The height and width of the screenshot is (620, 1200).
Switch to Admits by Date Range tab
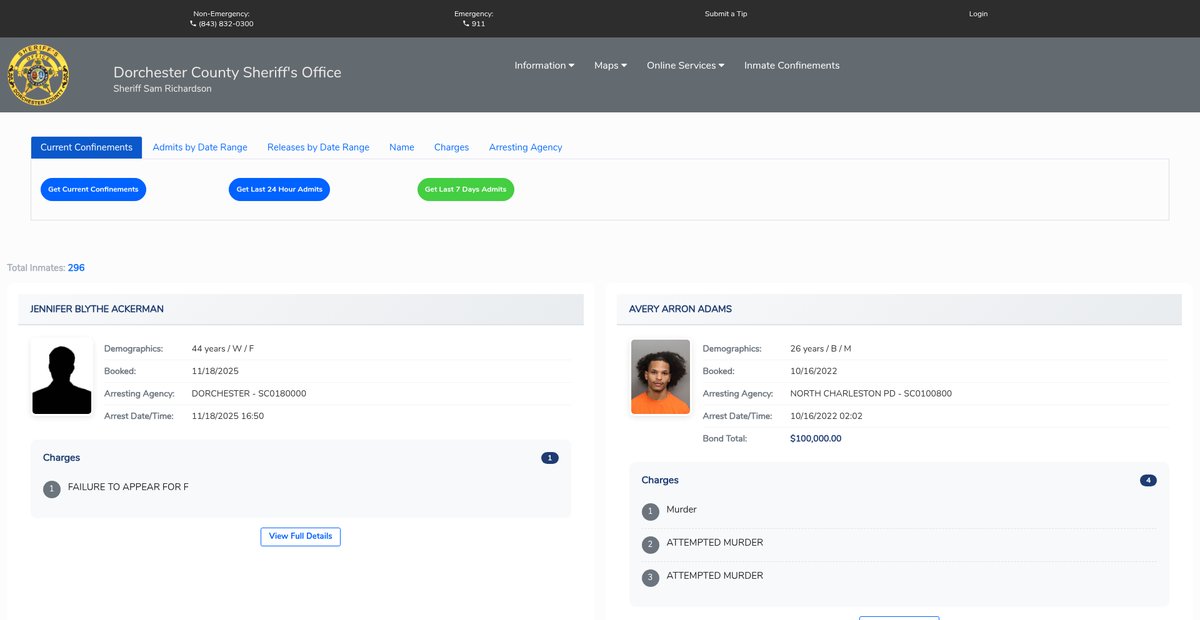coord(200,147)
